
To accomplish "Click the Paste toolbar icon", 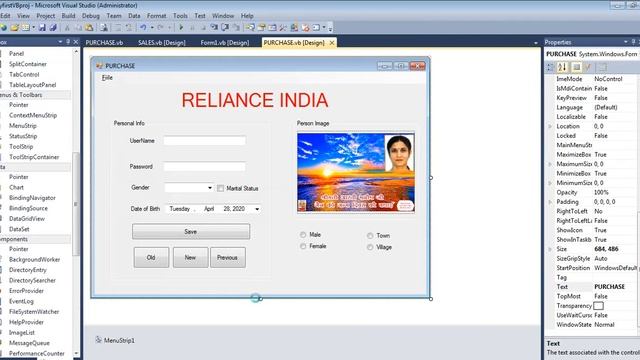I will (89, 28).
